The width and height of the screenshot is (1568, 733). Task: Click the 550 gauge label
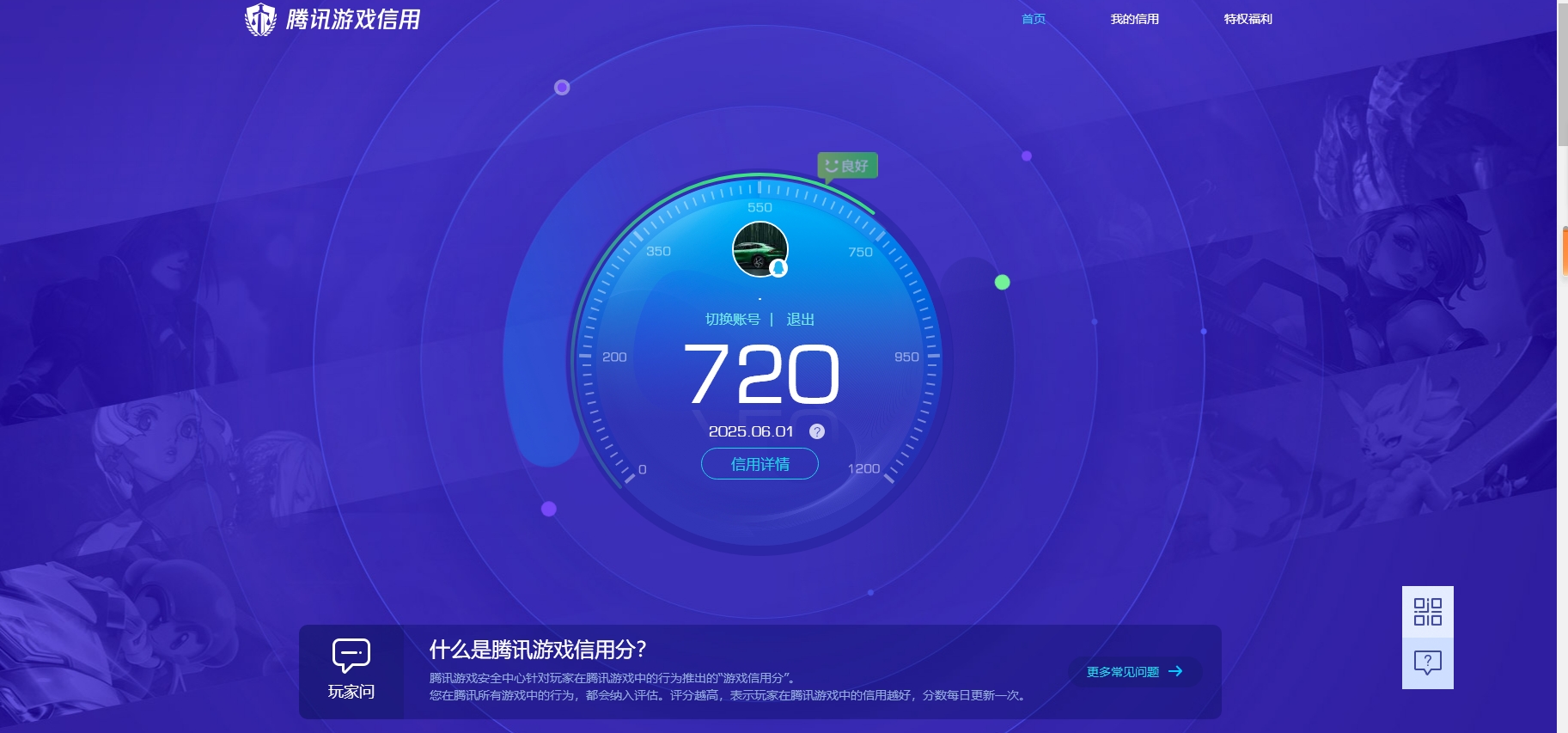click(x=760, y=207)
